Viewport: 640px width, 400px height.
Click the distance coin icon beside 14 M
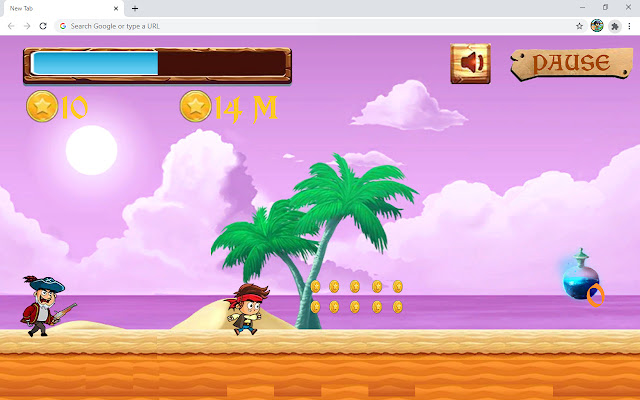pyautogui.click(x=196, y=107)
